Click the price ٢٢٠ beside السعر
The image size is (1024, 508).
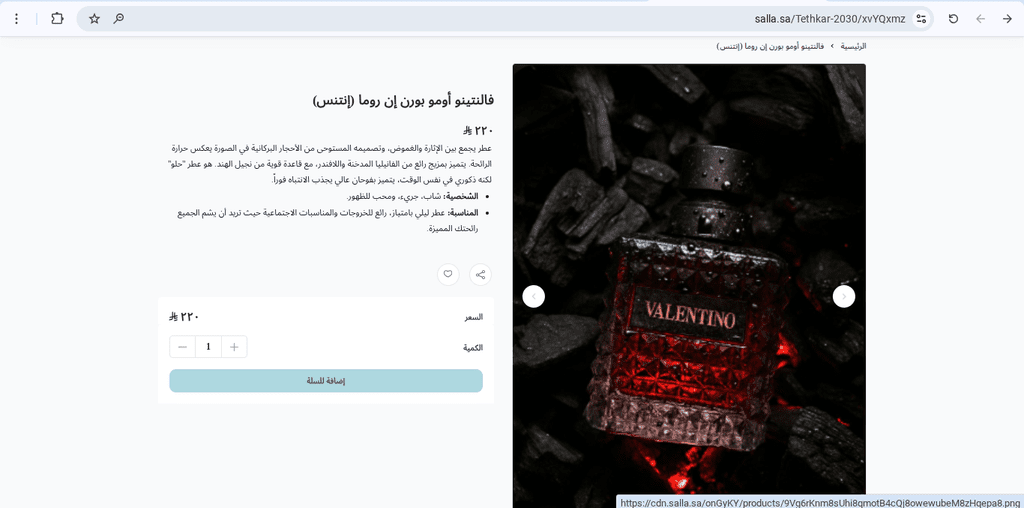(x=184, y=317)
